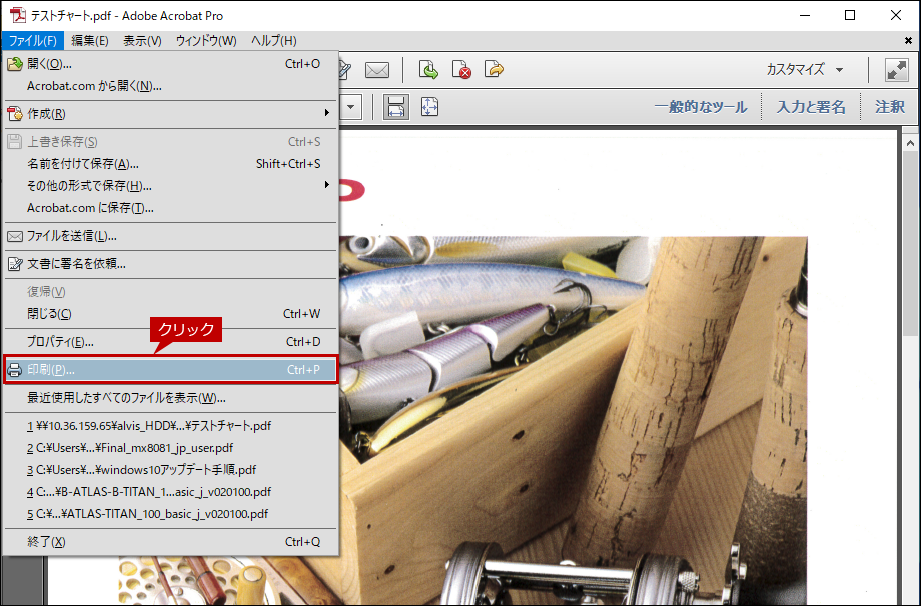
Task: Click the printer icon beside 印刷(P)
Action: 15,370
